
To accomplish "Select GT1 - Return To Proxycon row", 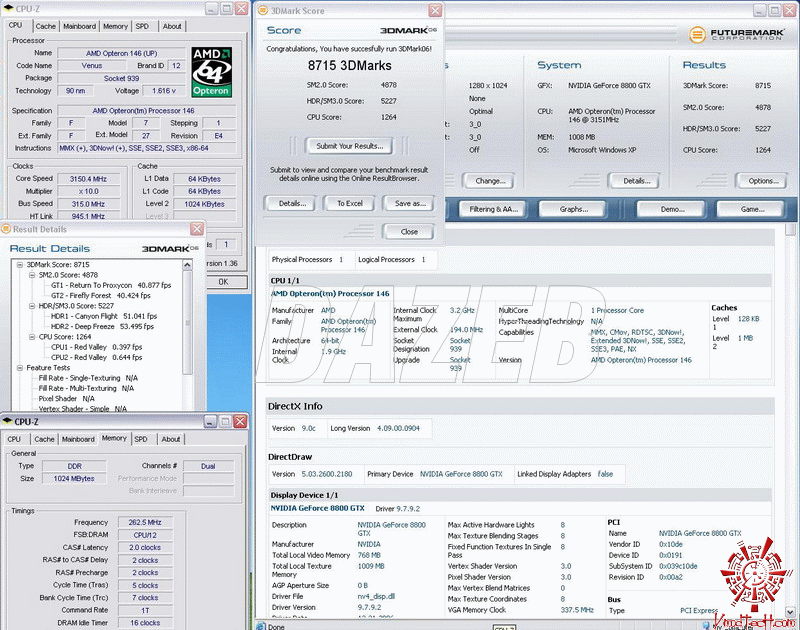I will (x=111, y=285).
